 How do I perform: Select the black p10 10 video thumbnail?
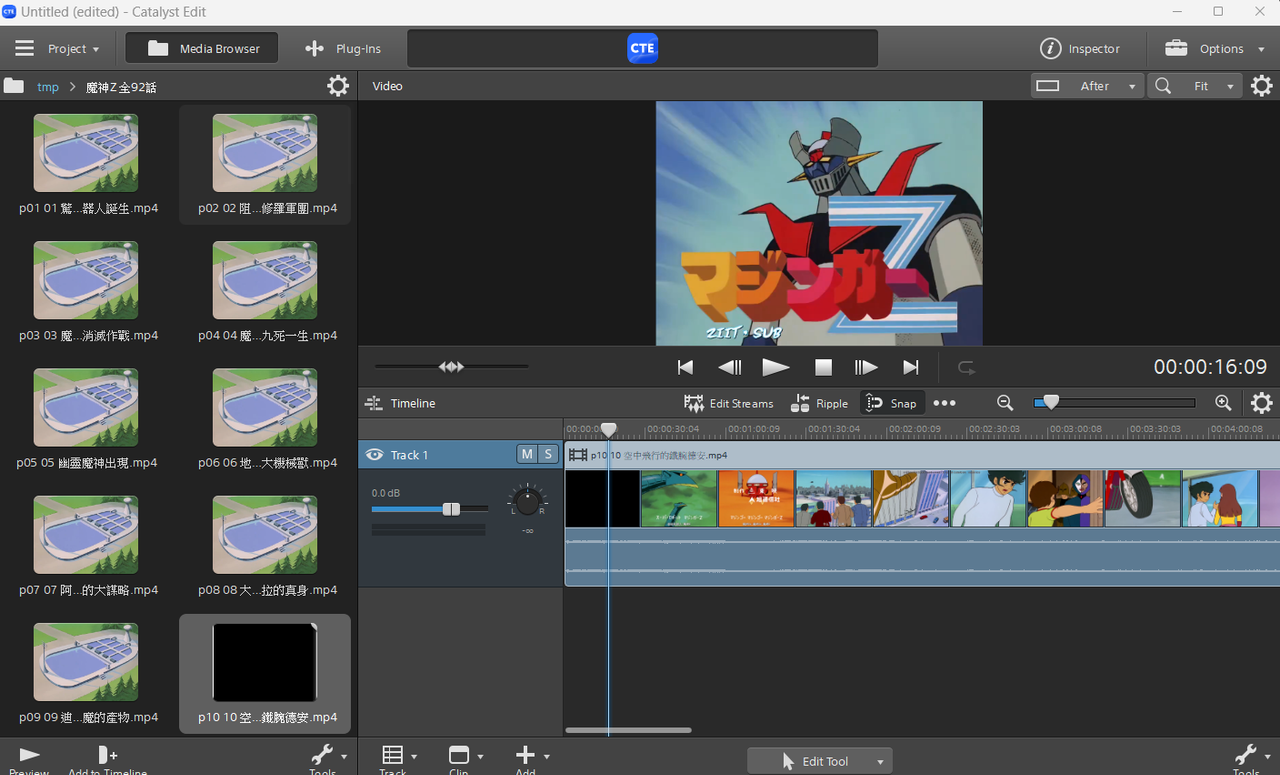click(265, 662)
